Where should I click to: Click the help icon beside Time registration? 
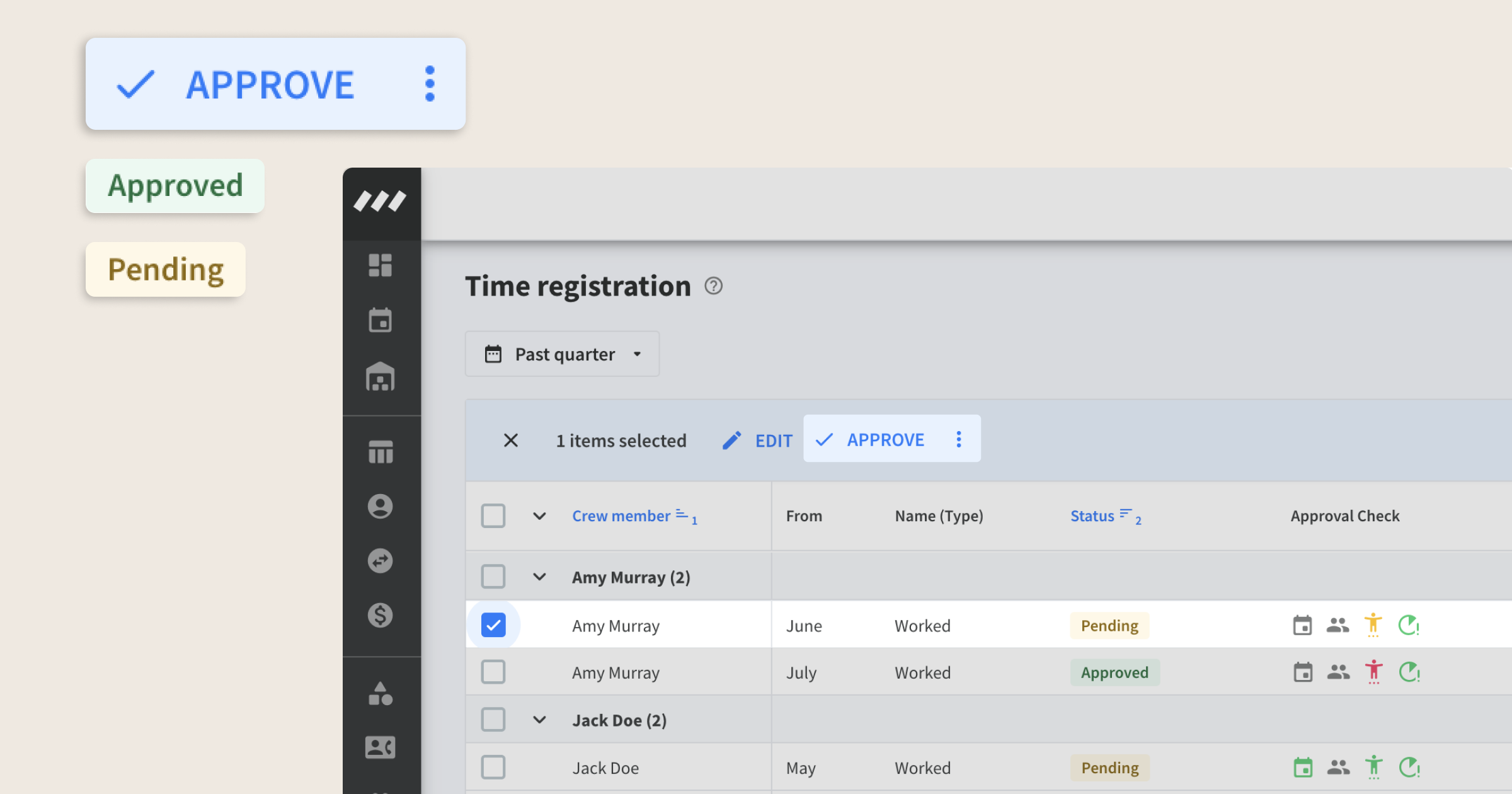pos(713,286)
